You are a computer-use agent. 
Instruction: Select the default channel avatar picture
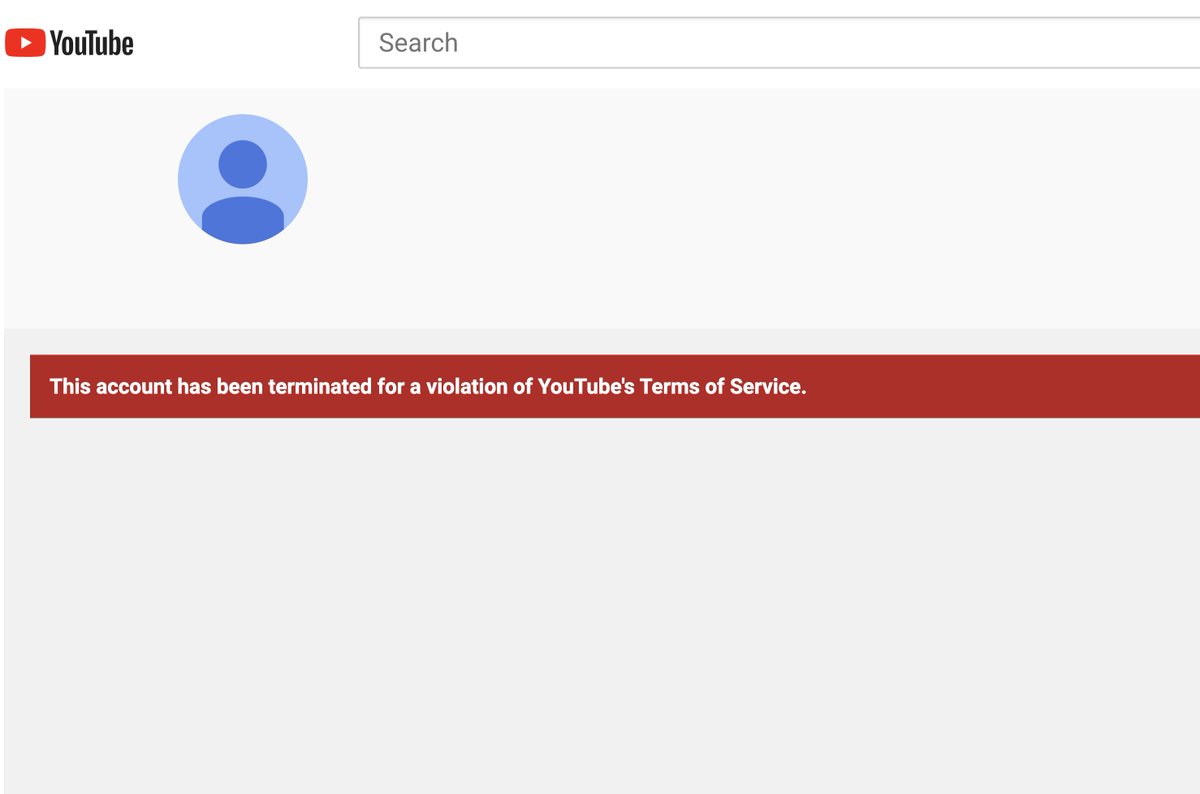(x=243, y=179)
